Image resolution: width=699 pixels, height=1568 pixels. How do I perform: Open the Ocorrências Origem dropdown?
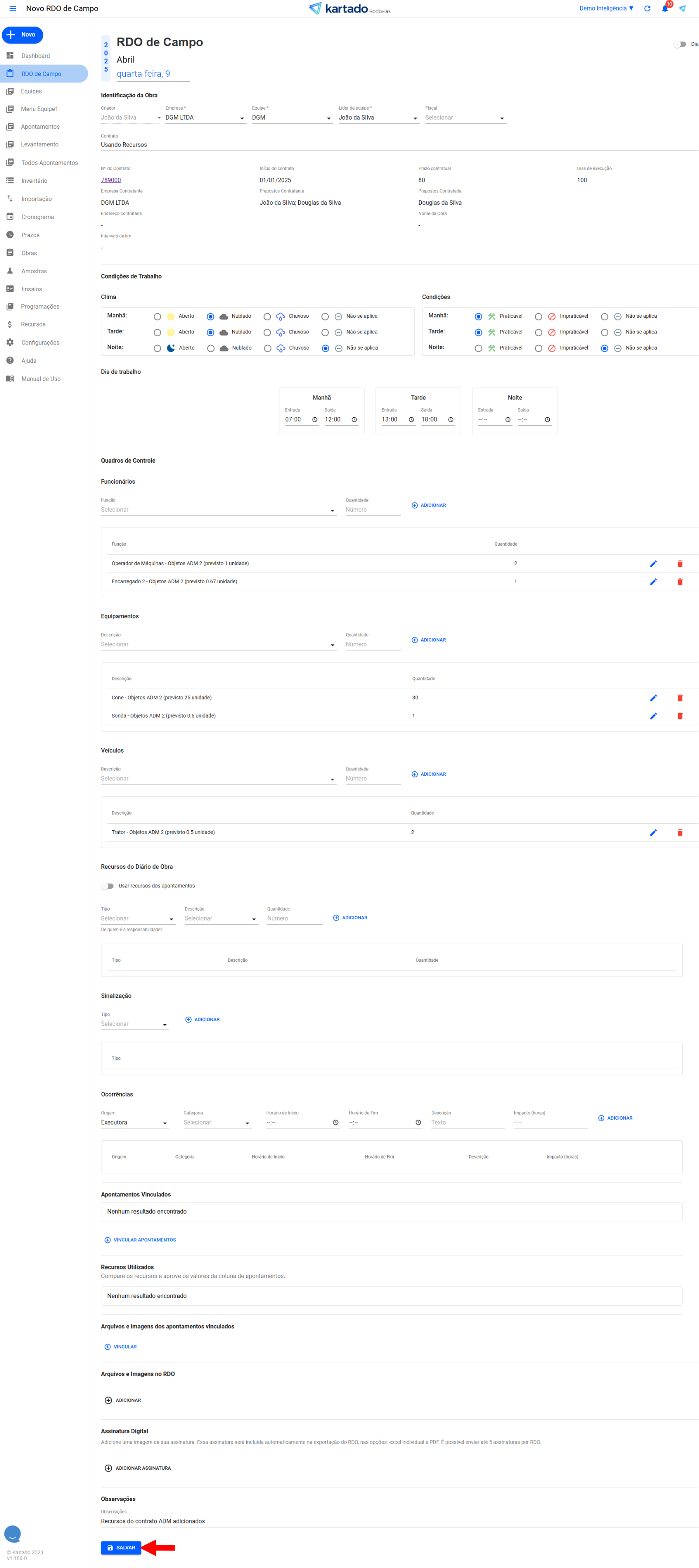tap(134, 1122)
